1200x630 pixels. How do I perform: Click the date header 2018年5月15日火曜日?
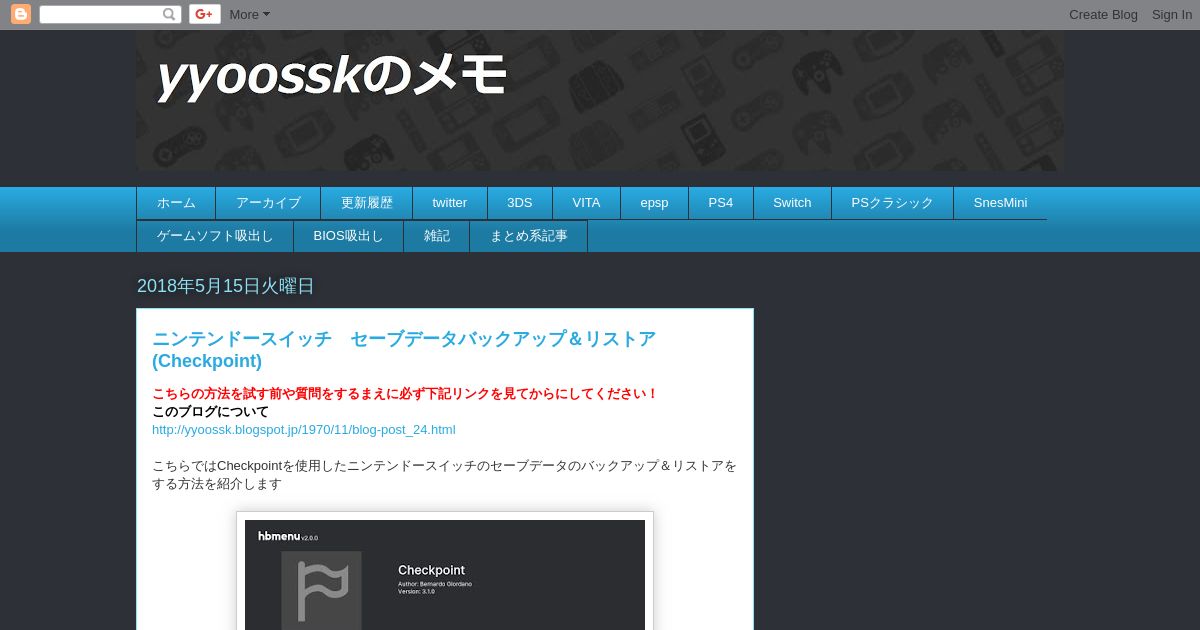pos(226,286)
